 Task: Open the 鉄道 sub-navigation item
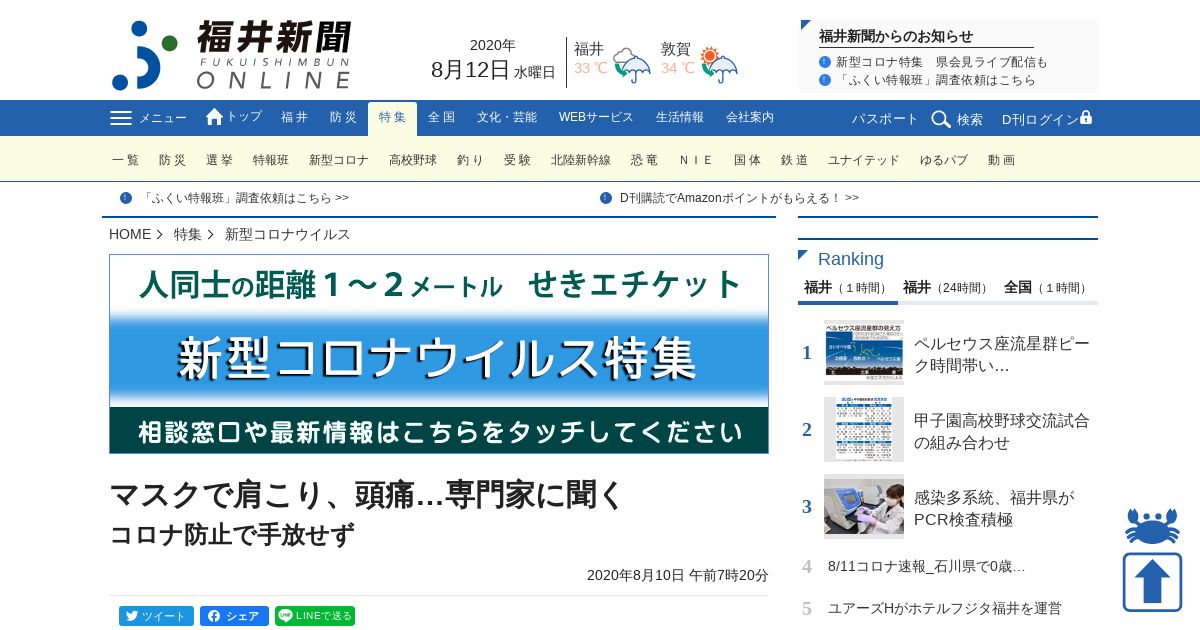(794, 160)
